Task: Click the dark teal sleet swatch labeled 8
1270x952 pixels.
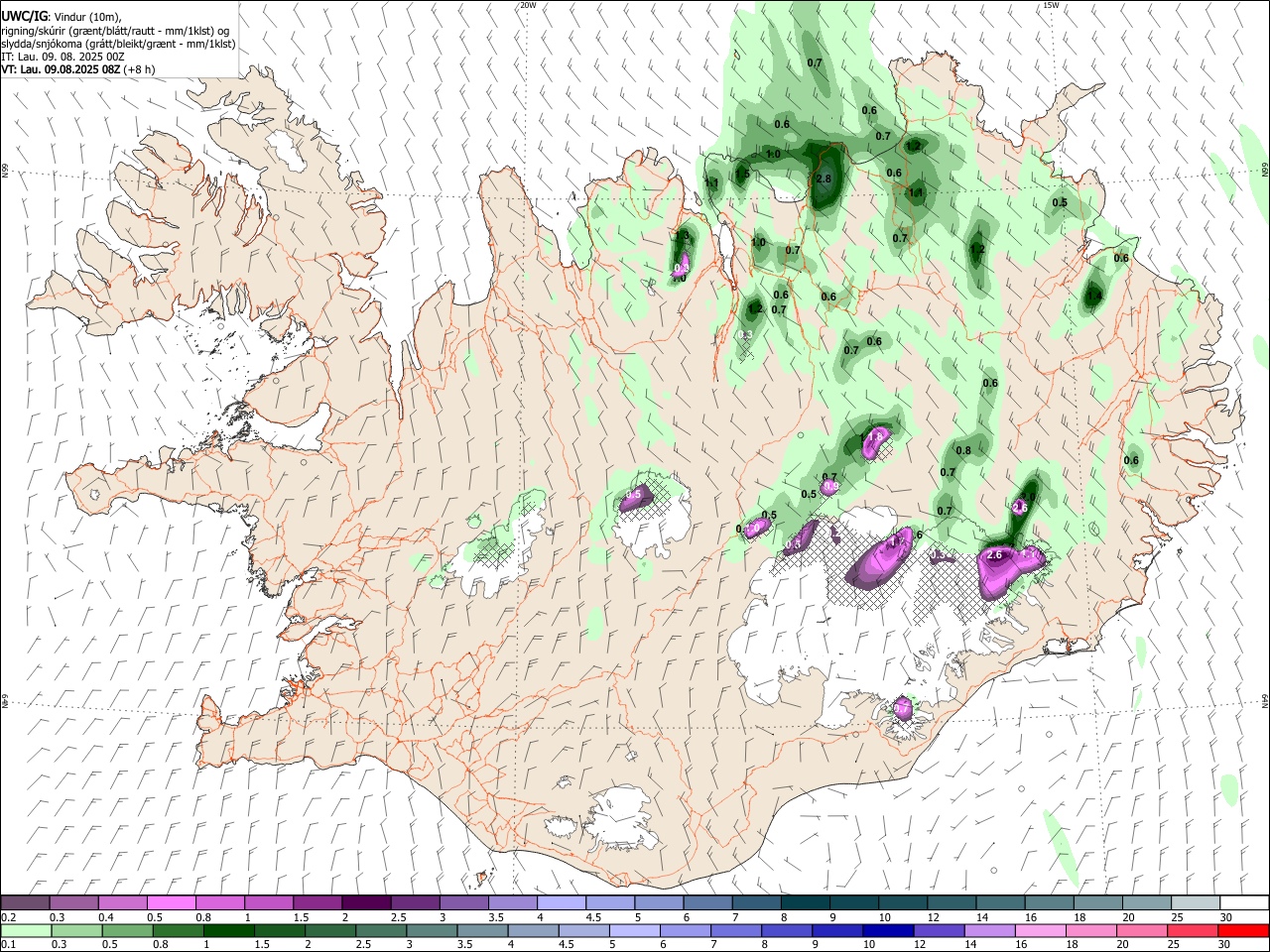Action: [806, 903]
